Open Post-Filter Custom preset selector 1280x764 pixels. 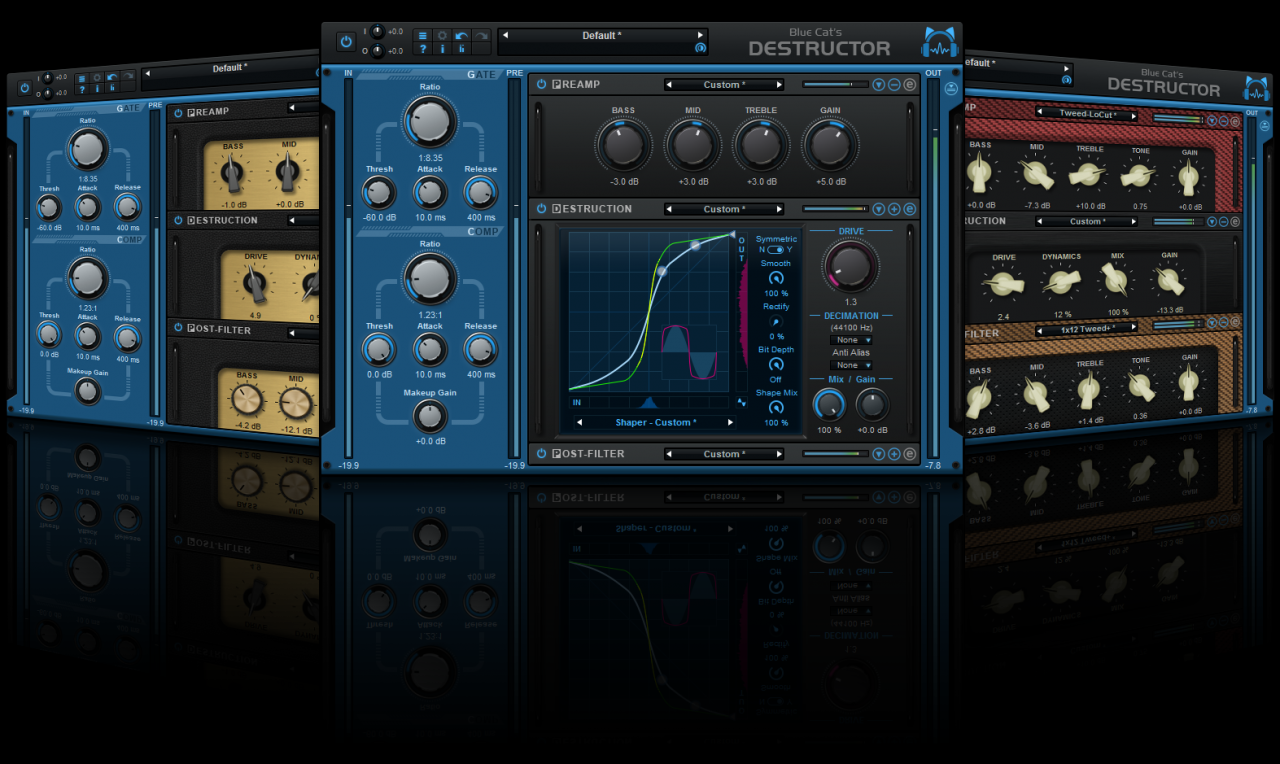pos(724,454)
